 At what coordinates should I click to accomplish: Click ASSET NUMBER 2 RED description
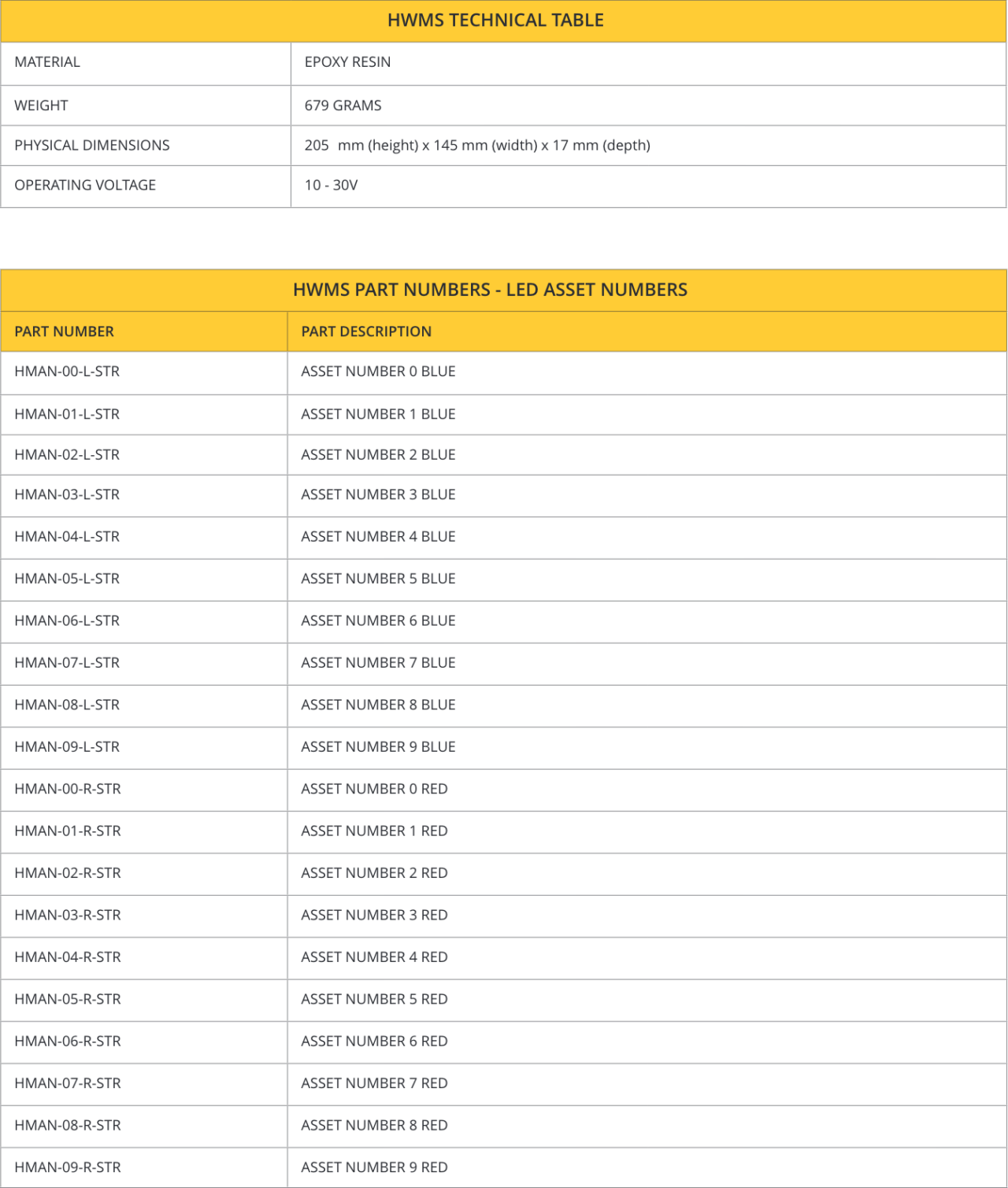[x=374, y=873]
